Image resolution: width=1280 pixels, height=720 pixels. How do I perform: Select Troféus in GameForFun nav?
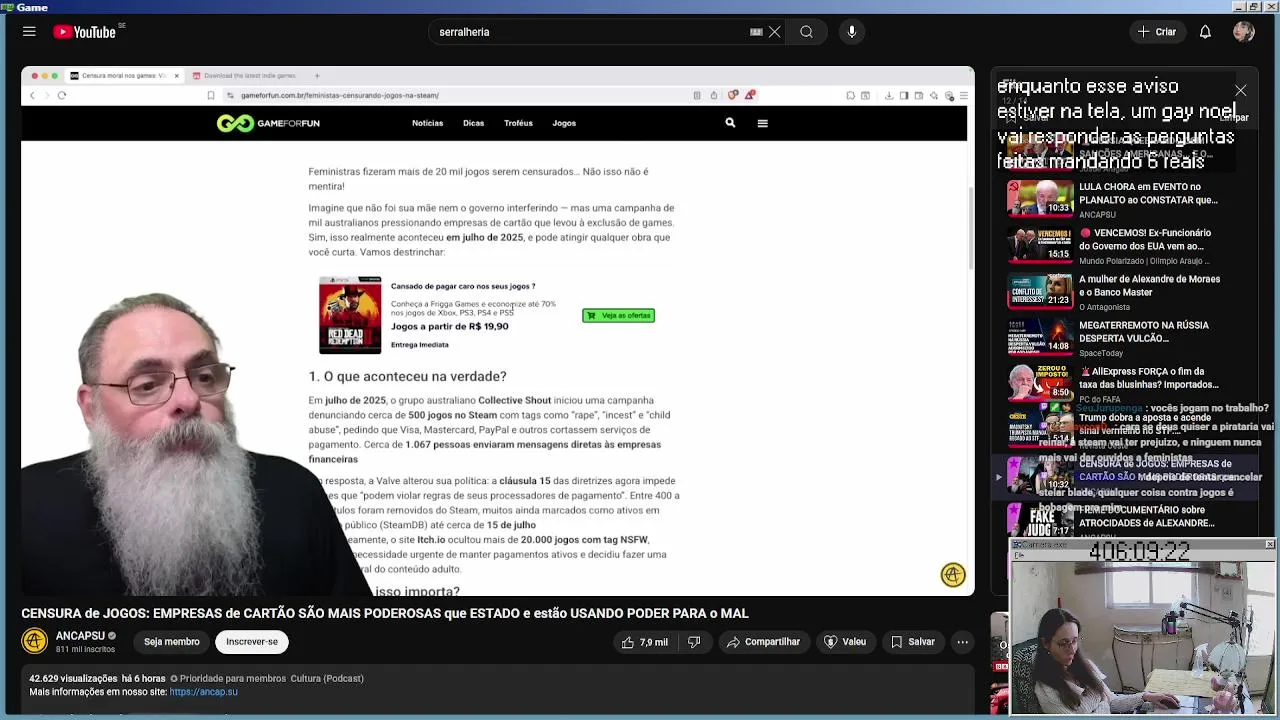click(x=518, y=123)
